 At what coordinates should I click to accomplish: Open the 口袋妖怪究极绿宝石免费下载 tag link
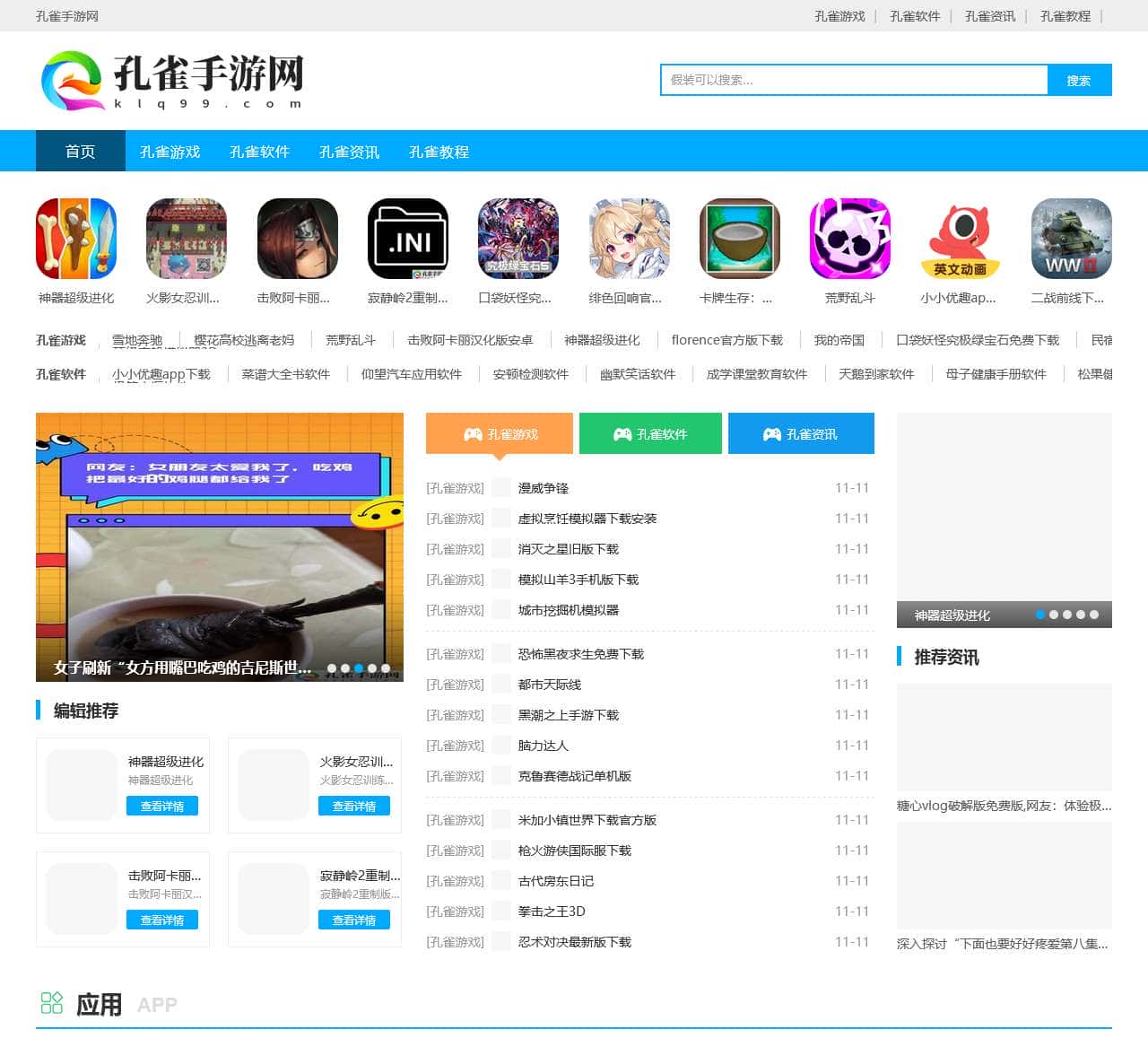978,340
